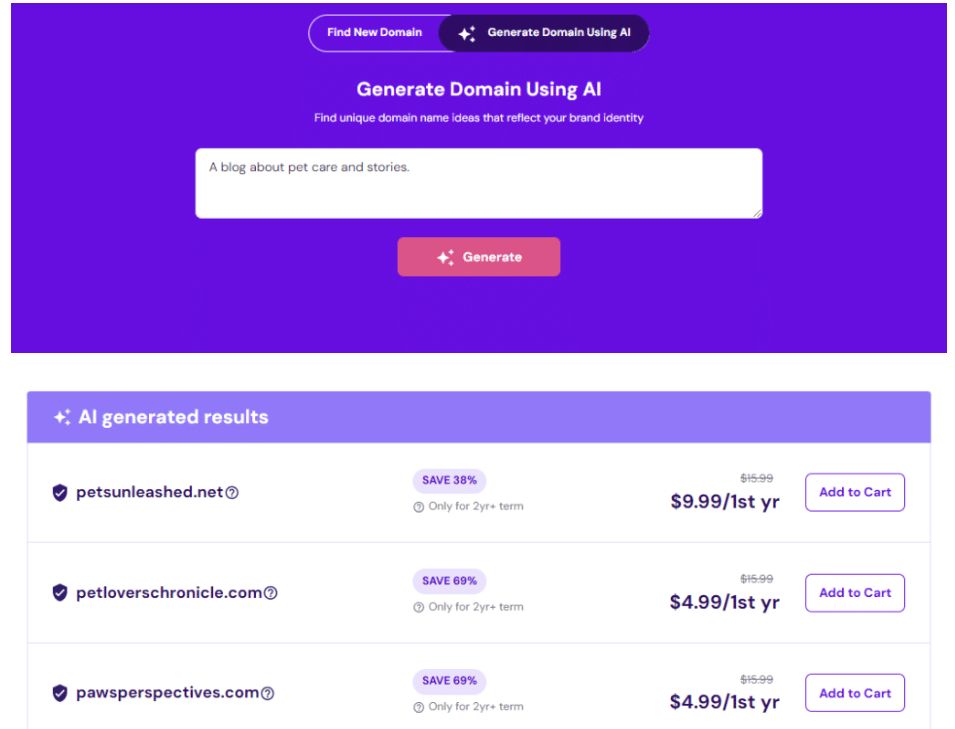Click SAVE 69% badge for petloverschronicle.com
The width and height of the screenshot is (955, 729).
coord(449,581)
